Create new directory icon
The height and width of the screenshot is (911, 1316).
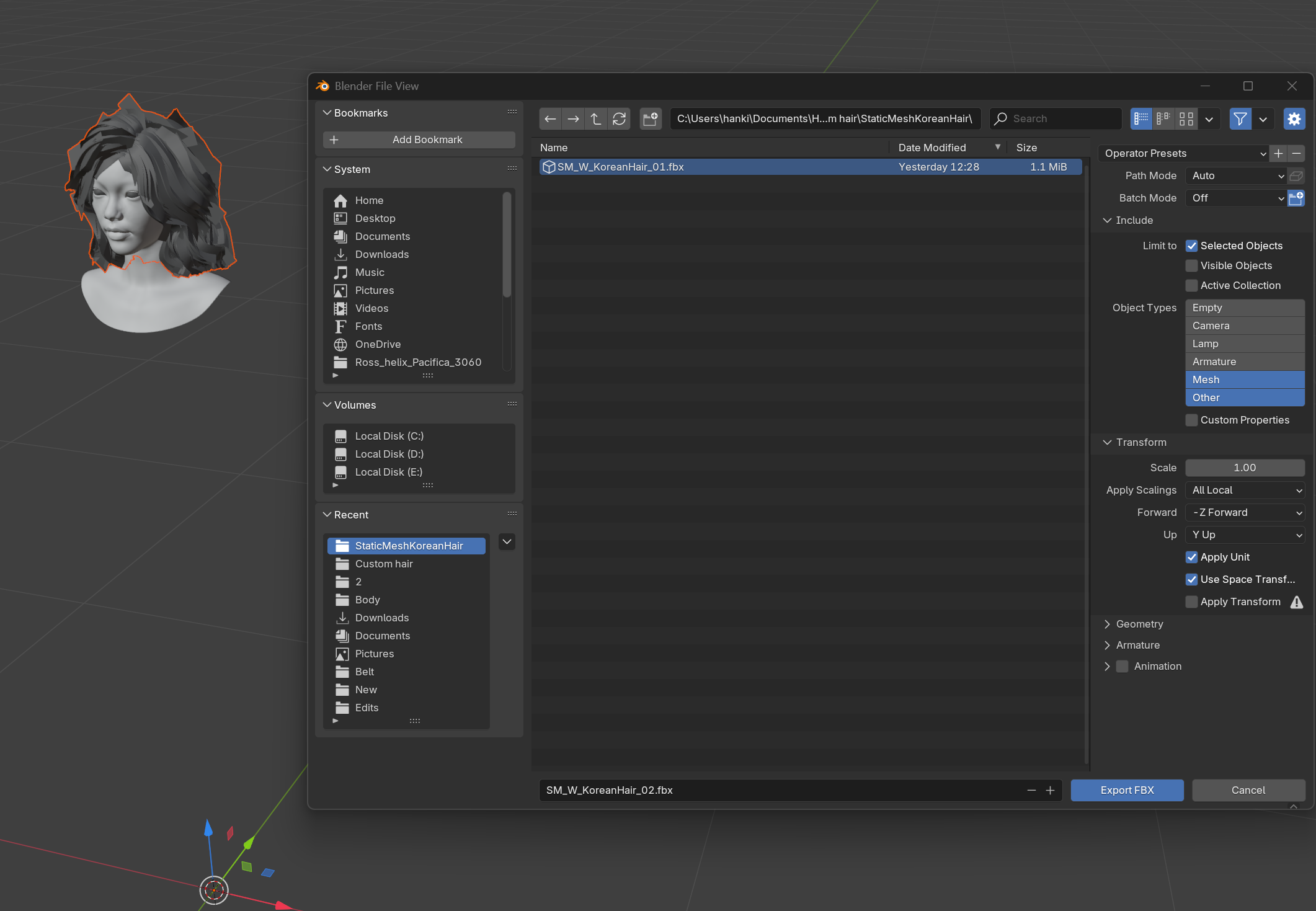(650, 118)
